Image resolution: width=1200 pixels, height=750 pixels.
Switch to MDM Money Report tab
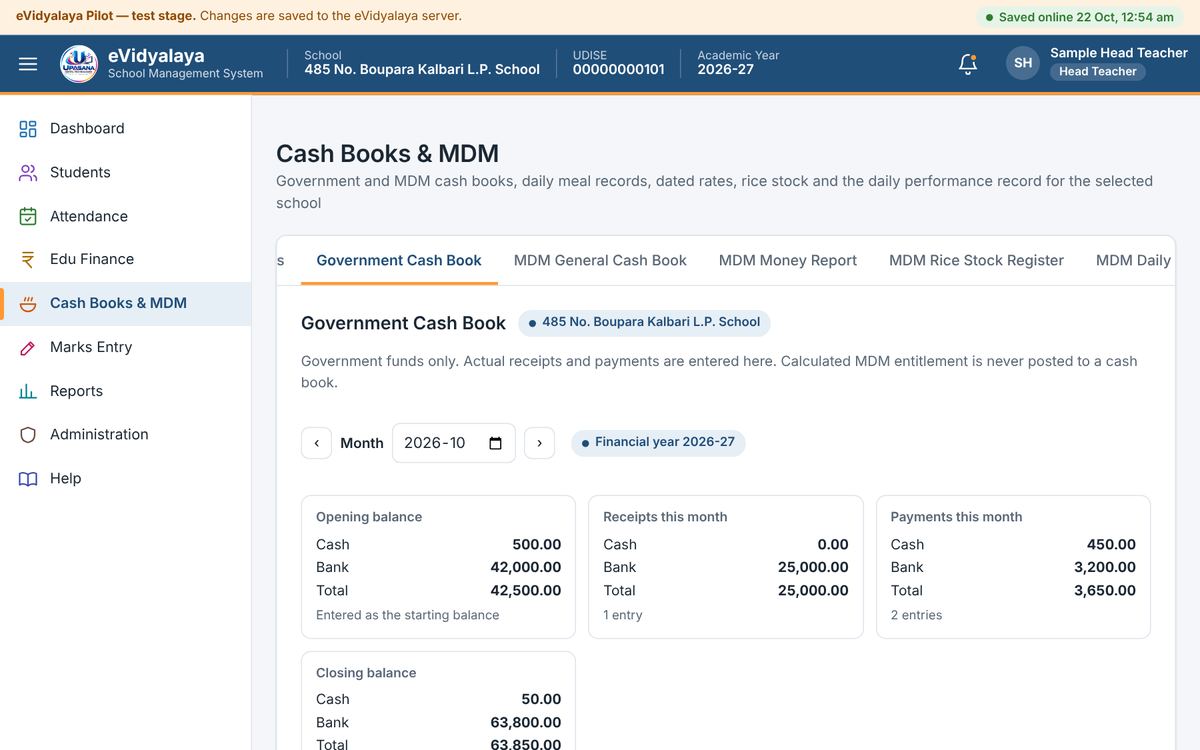click(x=788, y=260)
